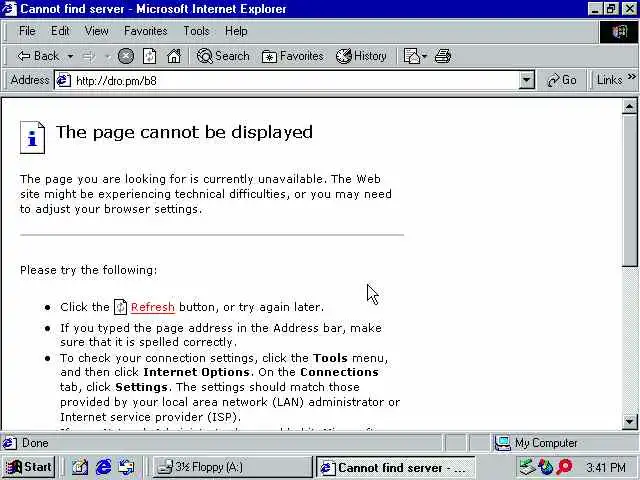The width and height of the screenshot is (640, 480).
Task: Click the globe system tray icon
Action: tap(546, 467)
